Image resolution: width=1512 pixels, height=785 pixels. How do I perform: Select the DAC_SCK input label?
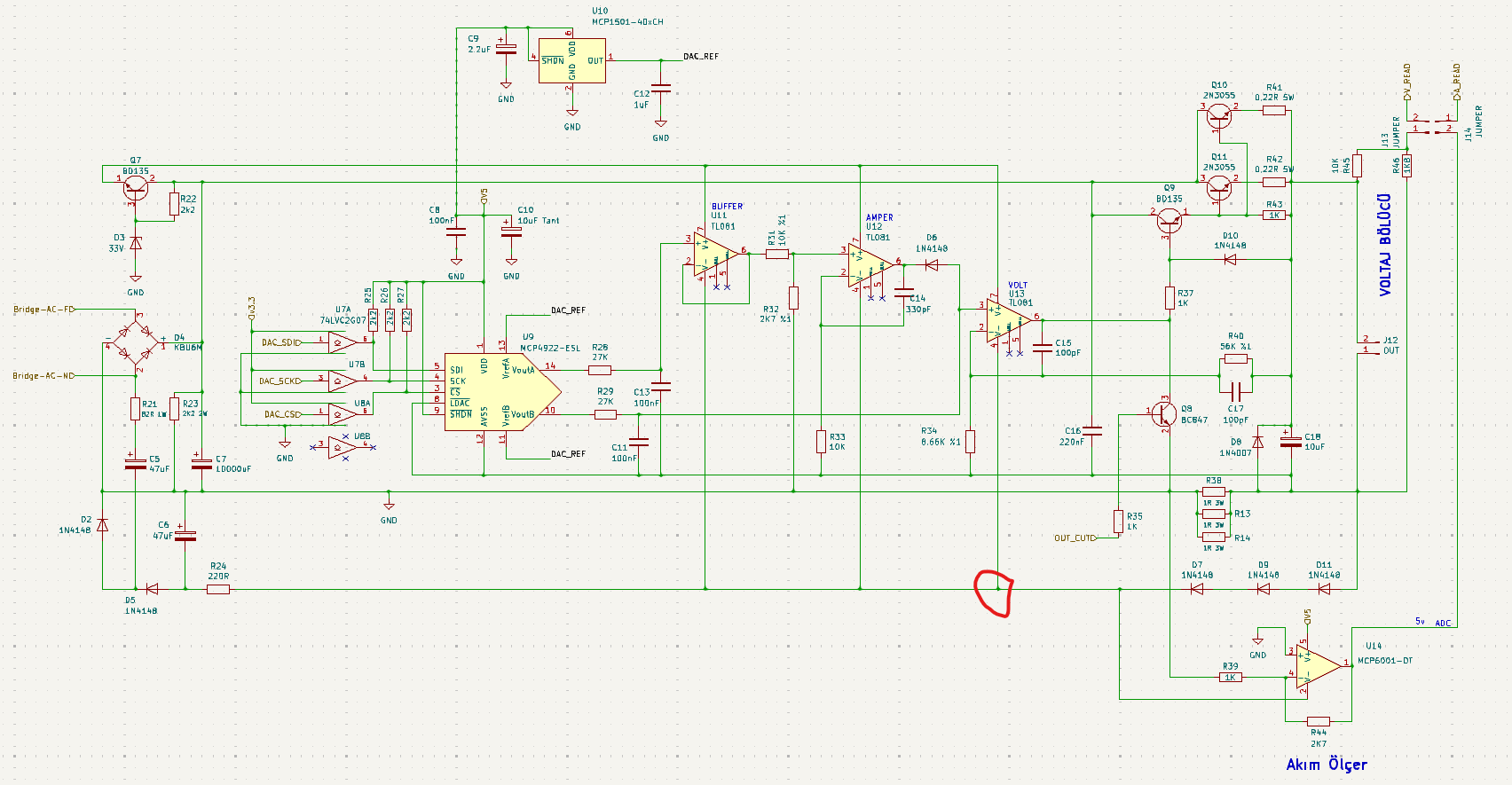coord(279,381)
